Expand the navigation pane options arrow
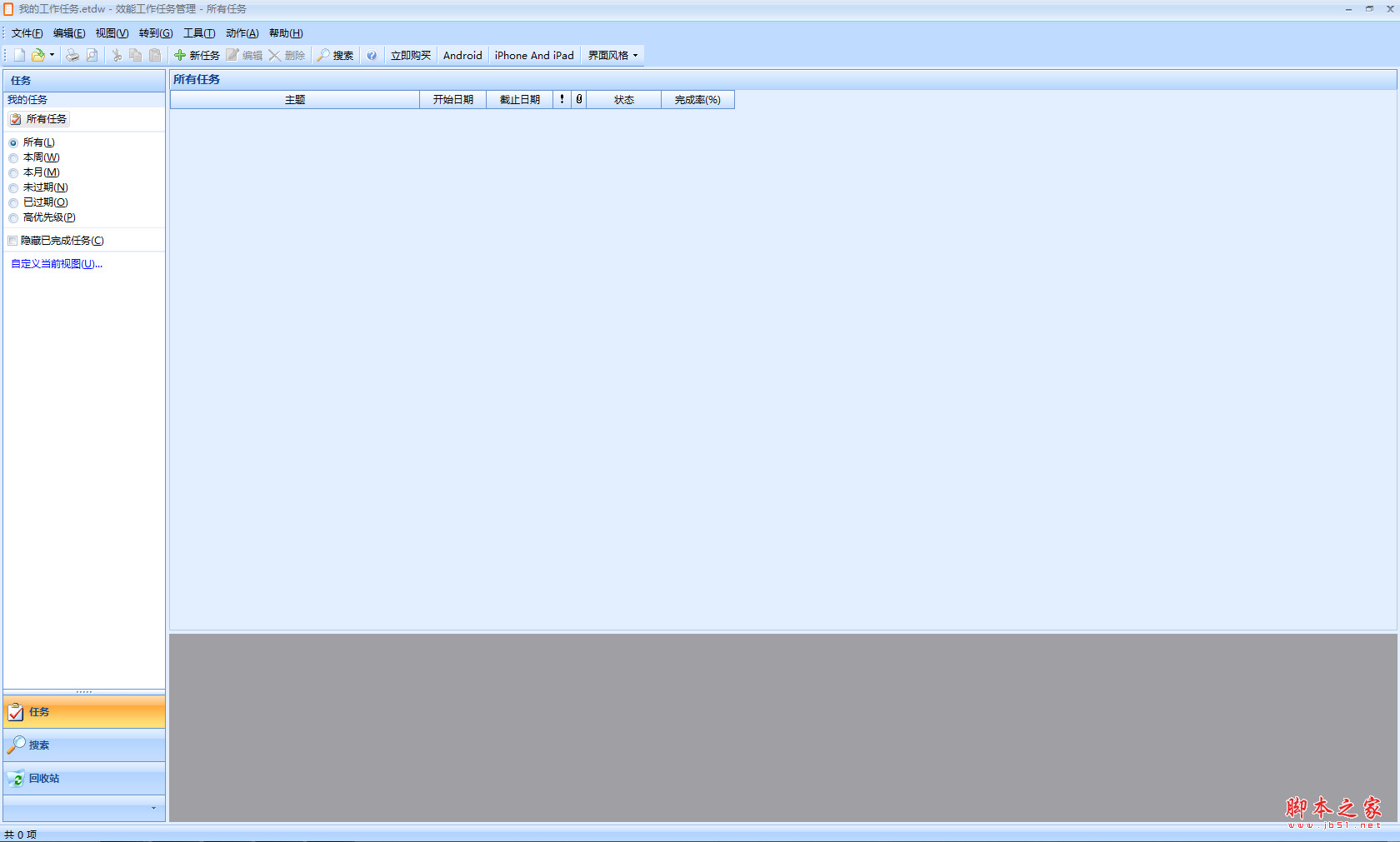The image size is (1400, 842). pyautogui.click(x=153, y=808)
